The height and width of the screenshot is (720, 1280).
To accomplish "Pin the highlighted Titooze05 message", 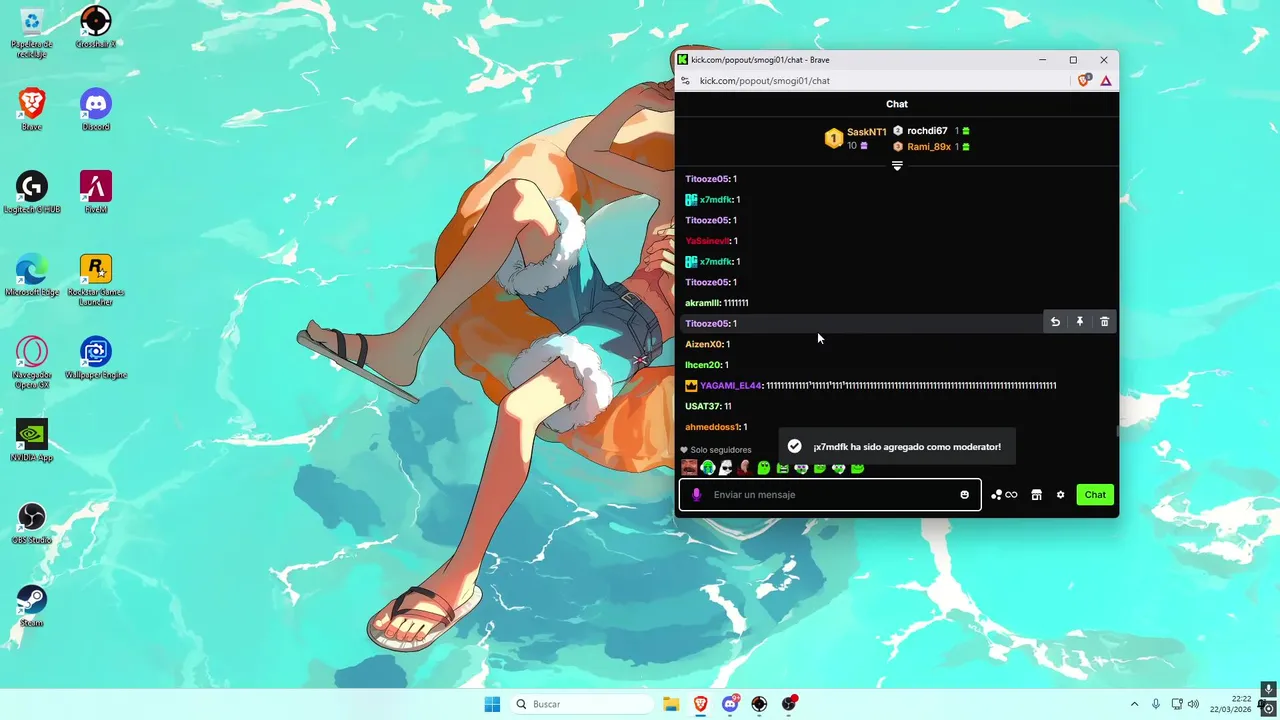I will (x=1080, y=322).
